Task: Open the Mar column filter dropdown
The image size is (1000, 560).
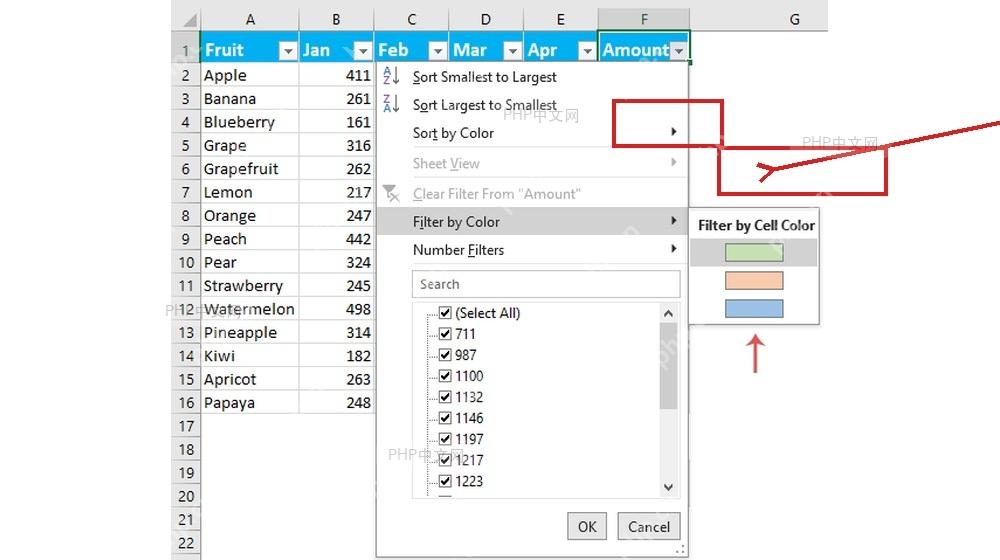Action: 512,50
